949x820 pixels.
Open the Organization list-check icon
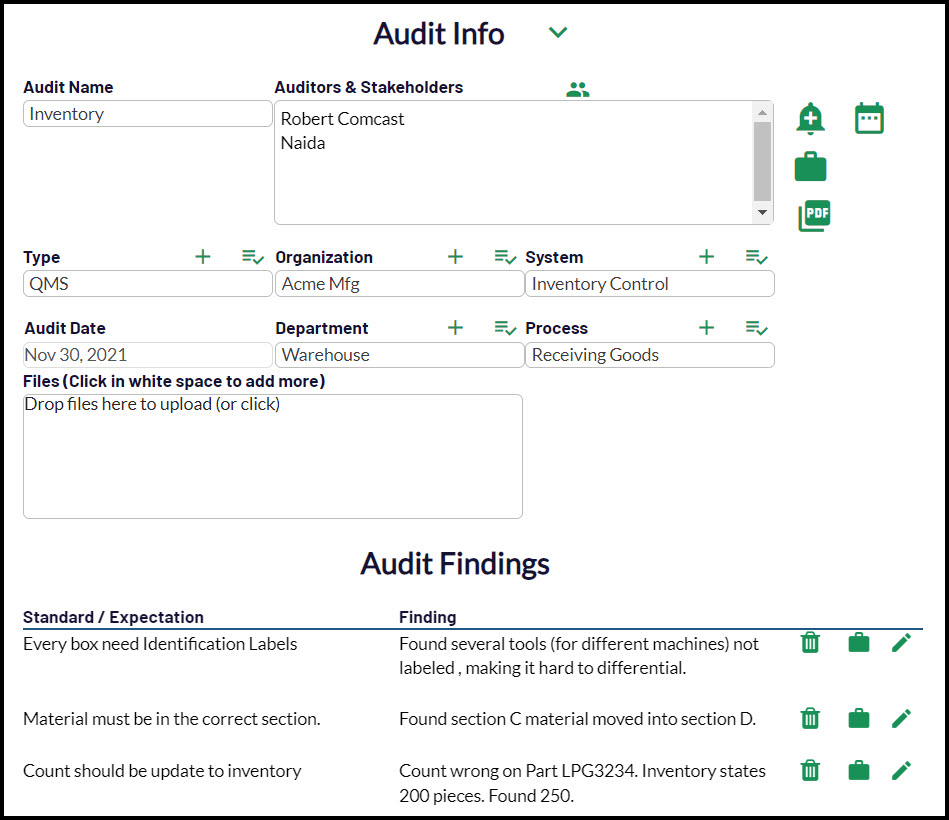click(x=505, y=257)
